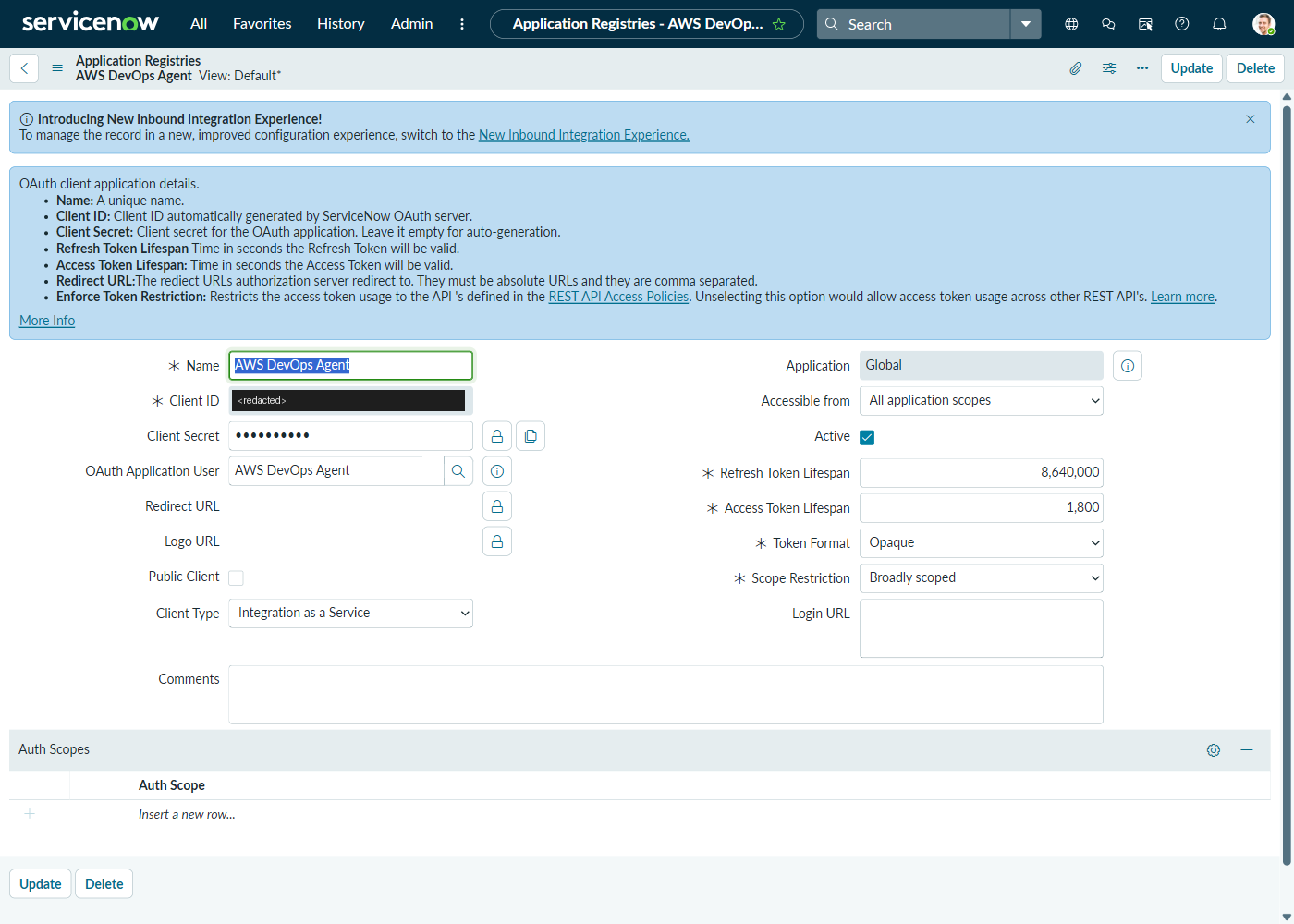Open the Favorites menu
The width and height of the screenshot is (1294, 924).
[262, 24]
